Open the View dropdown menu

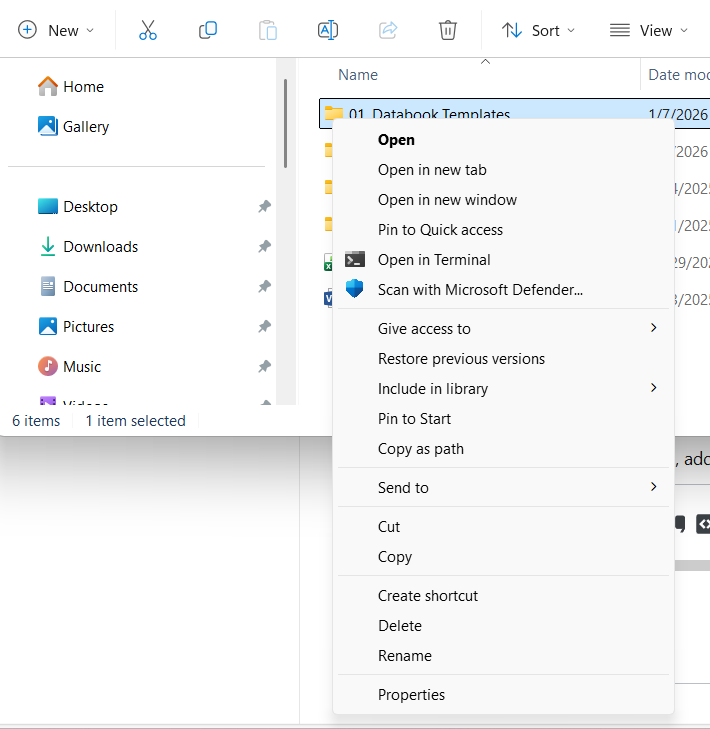point(649,31)
